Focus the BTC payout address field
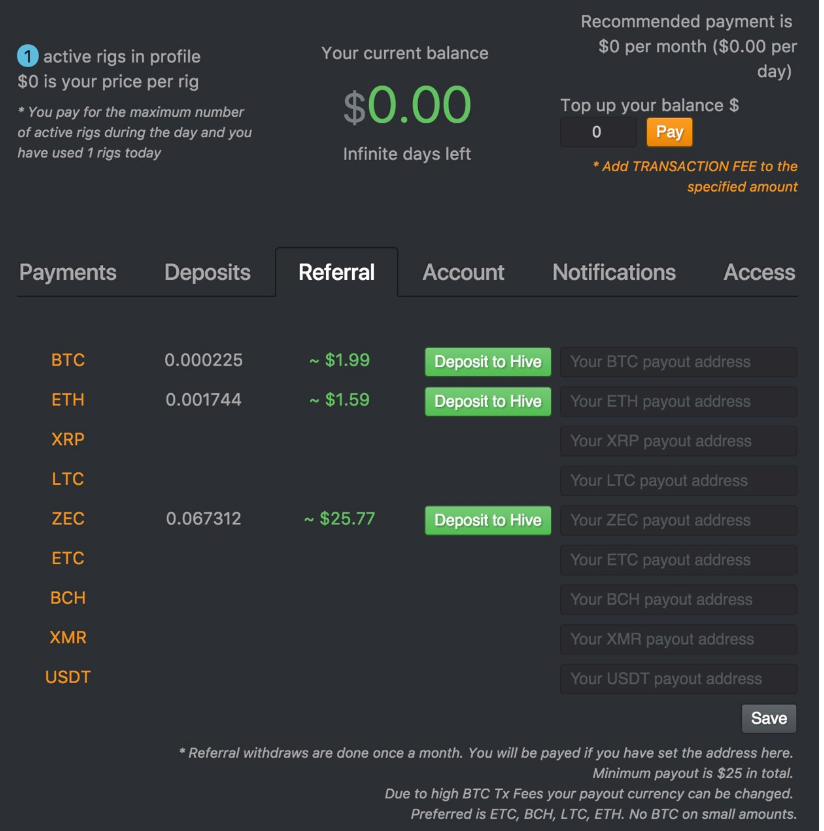 click(x=678, y=362)
